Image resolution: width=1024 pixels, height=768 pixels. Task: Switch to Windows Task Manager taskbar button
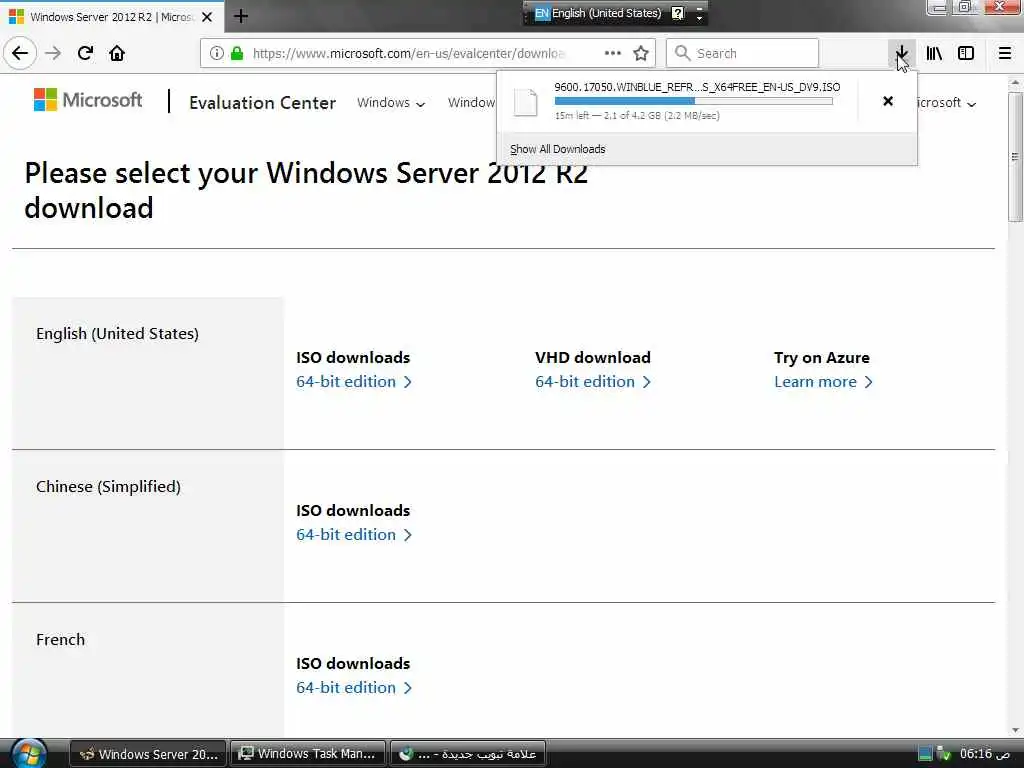(308, 754)
